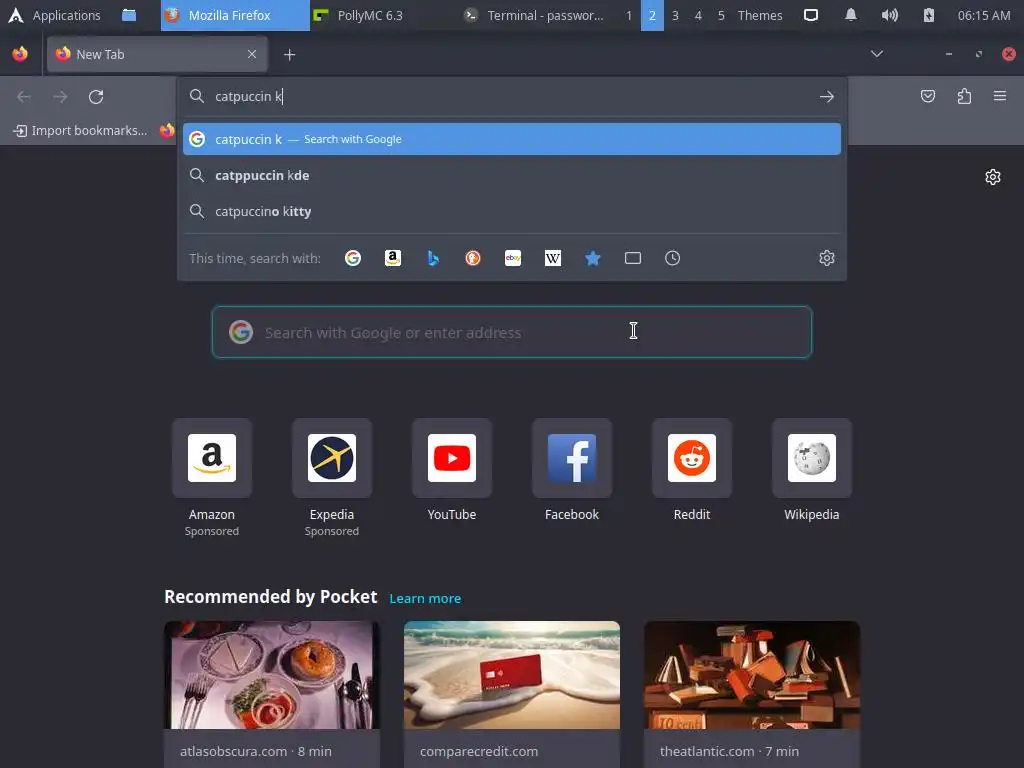The width and height of the screenshot is (1024, 768).
Task: Search bookmarks using the star icon
Action: pos(592,258)
